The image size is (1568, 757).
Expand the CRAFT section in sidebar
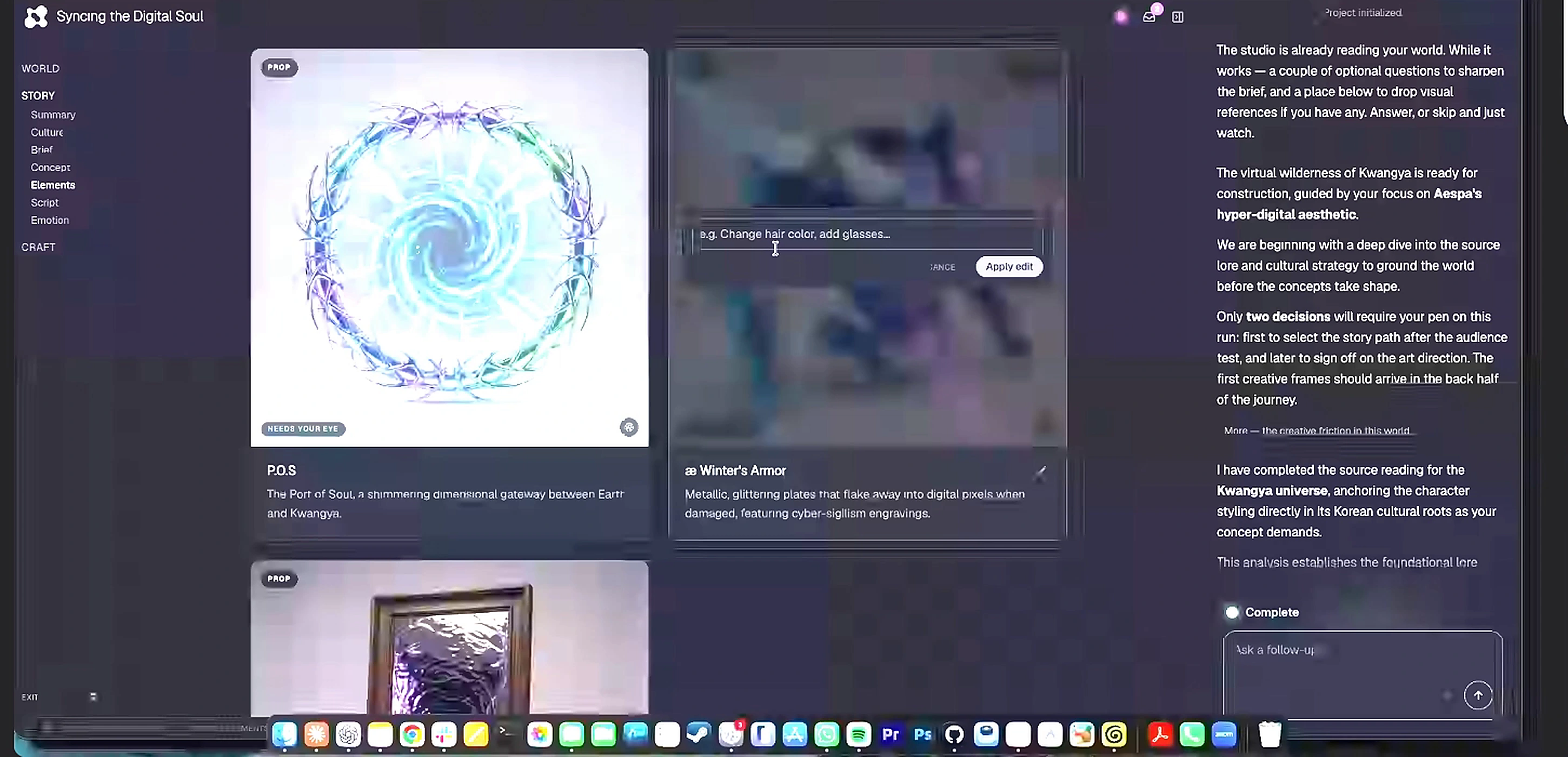[x=38, y=247]
